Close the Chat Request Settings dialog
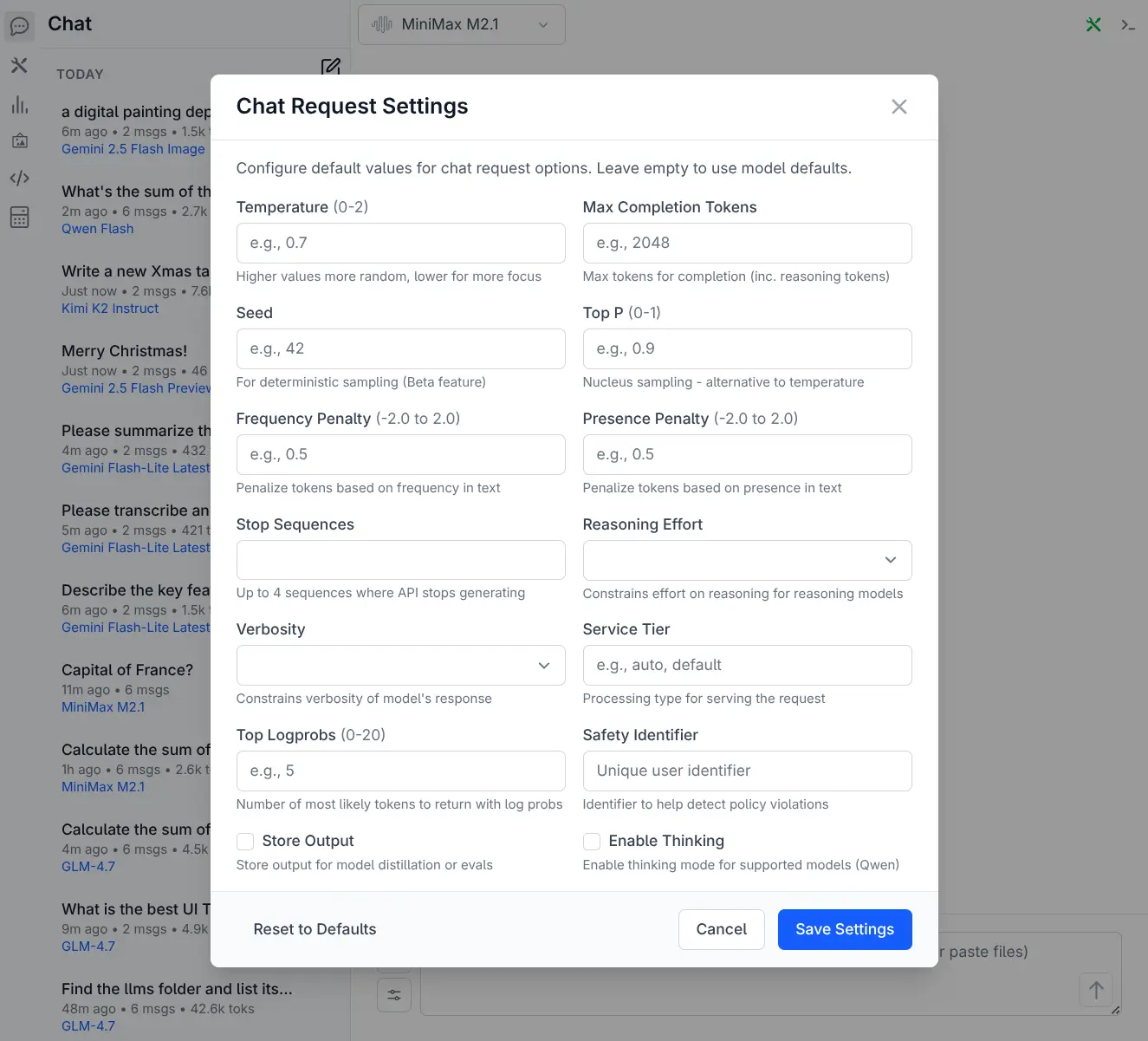 [899, 107]
